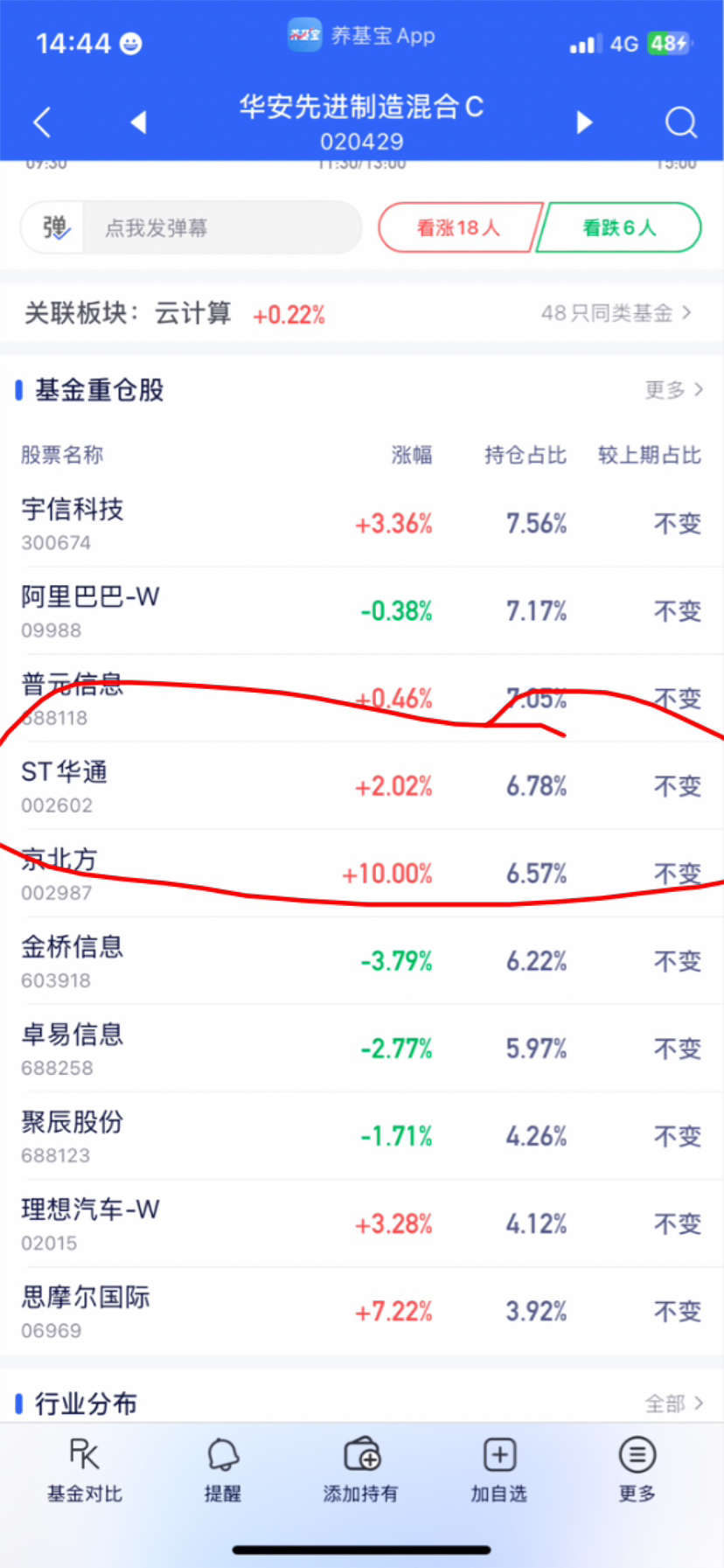Open 更多 menu icon in bottom bar
This screenshot has width=724, height=1568.
[637, 1455]
